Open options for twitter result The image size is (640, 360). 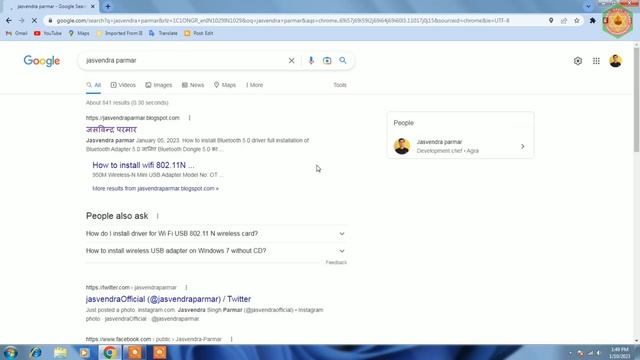click(x=186, y=288)
